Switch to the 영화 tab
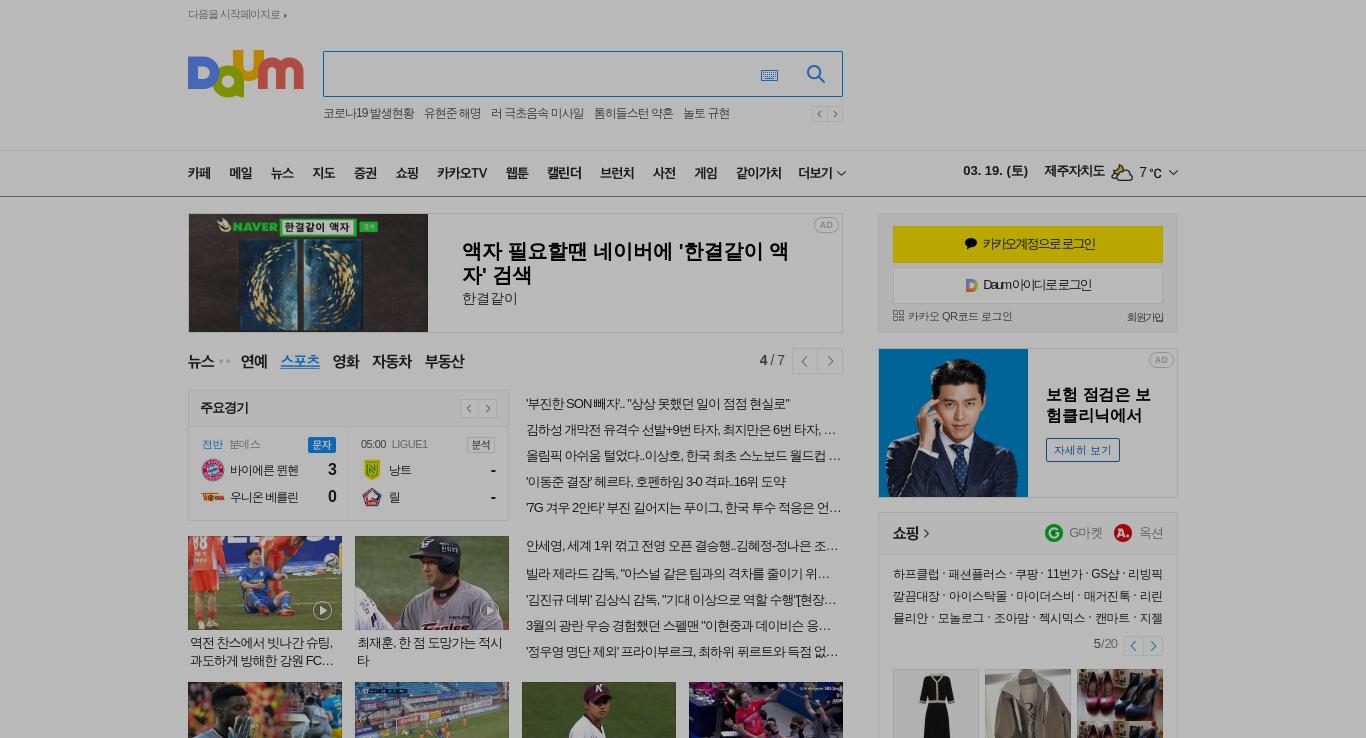Image resolution: width=1366 pixels, height=738 pixels. click(x=346, y=361)
